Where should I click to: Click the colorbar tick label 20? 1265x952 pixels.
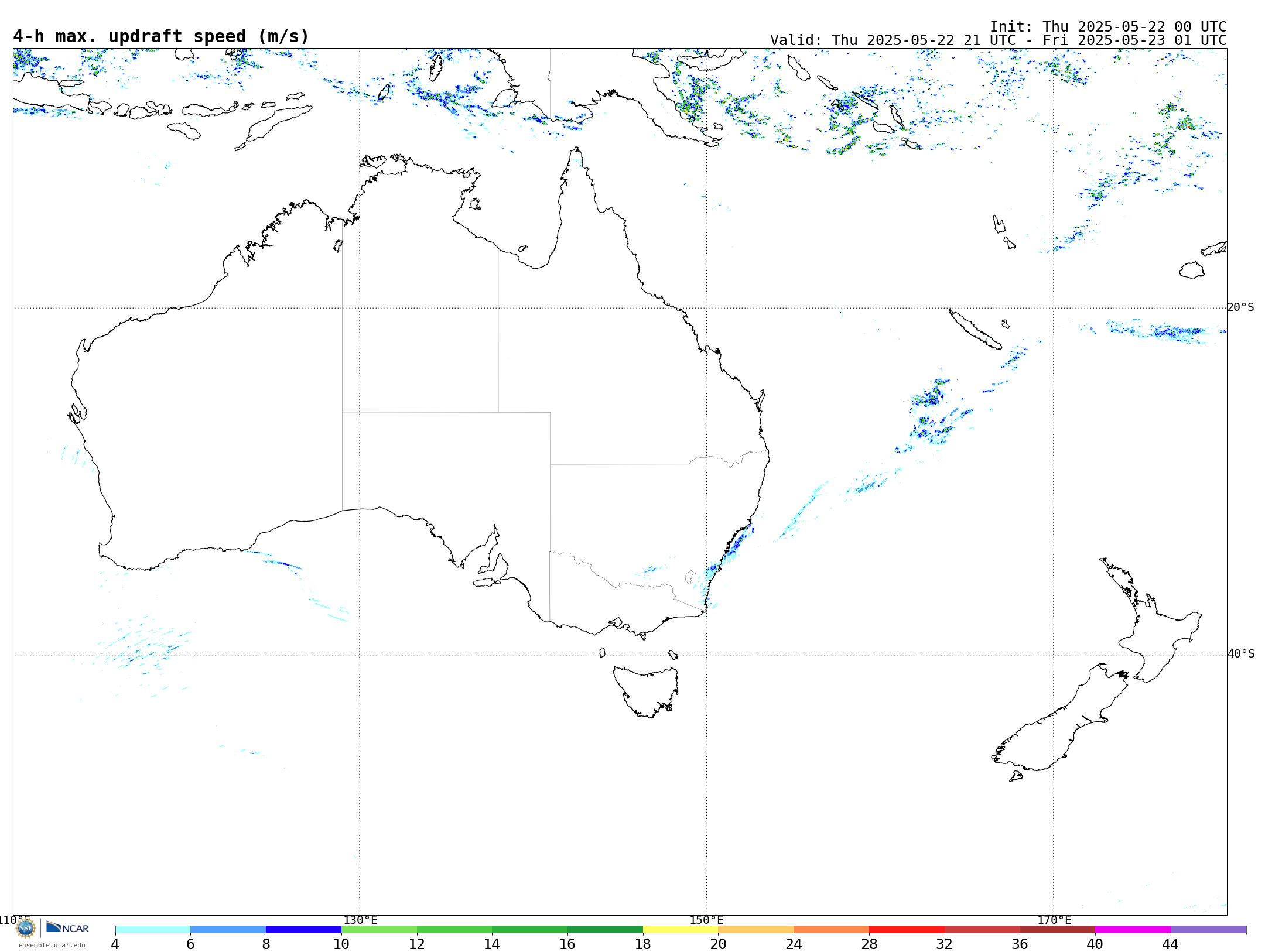tap(719, 944)
